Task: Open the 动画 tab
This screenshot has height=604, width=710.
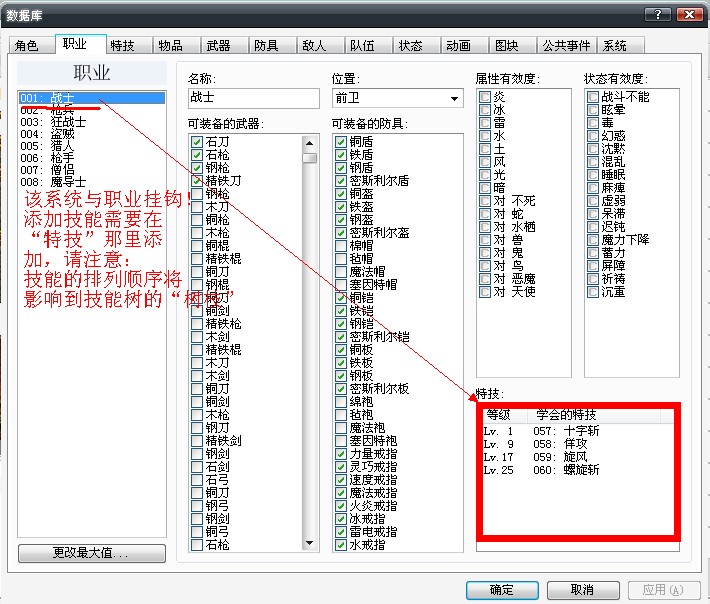Action: pos(465,45)
